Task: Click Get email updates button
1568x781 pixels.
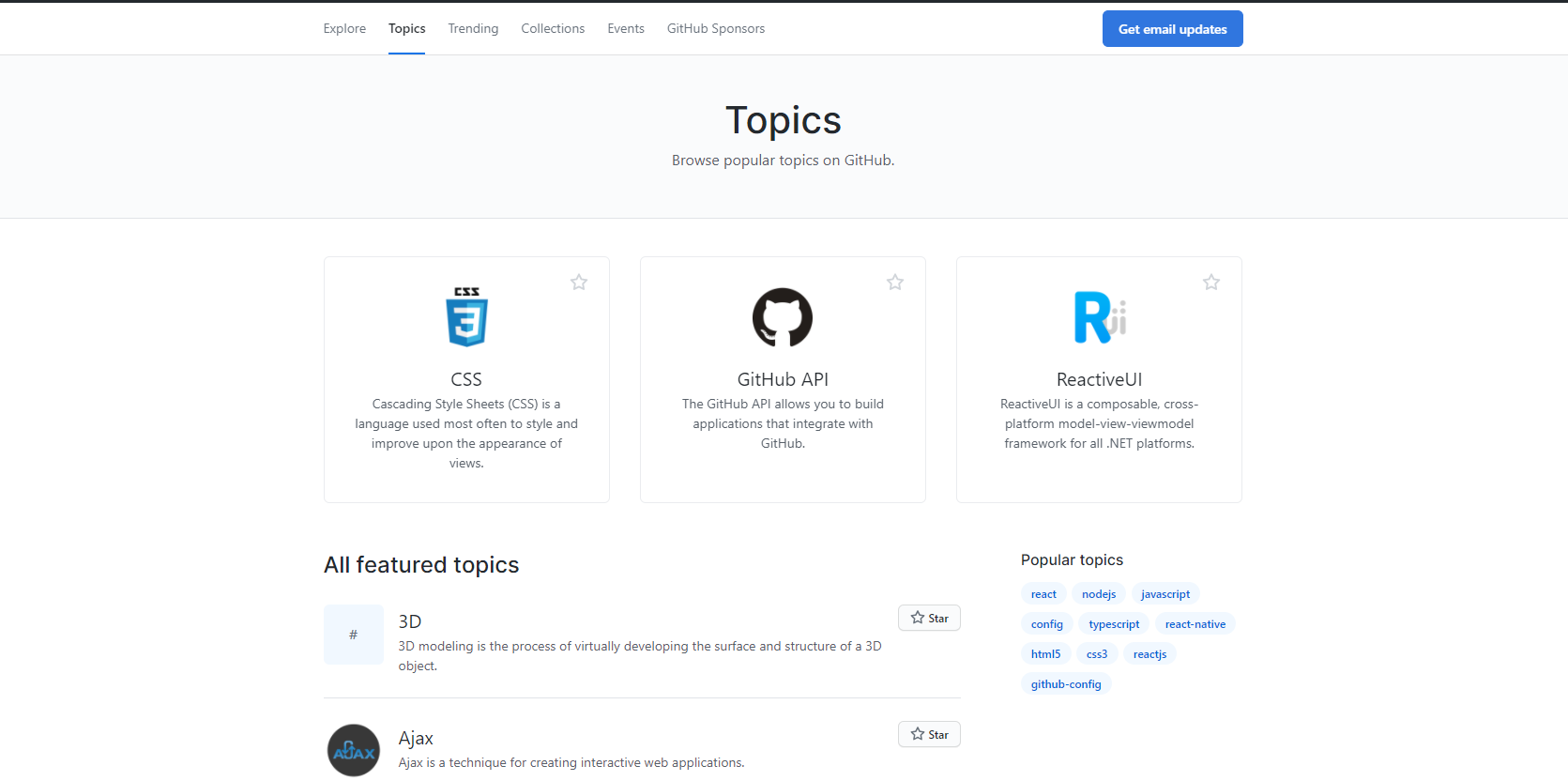Action: click(x=1172, y=29)
